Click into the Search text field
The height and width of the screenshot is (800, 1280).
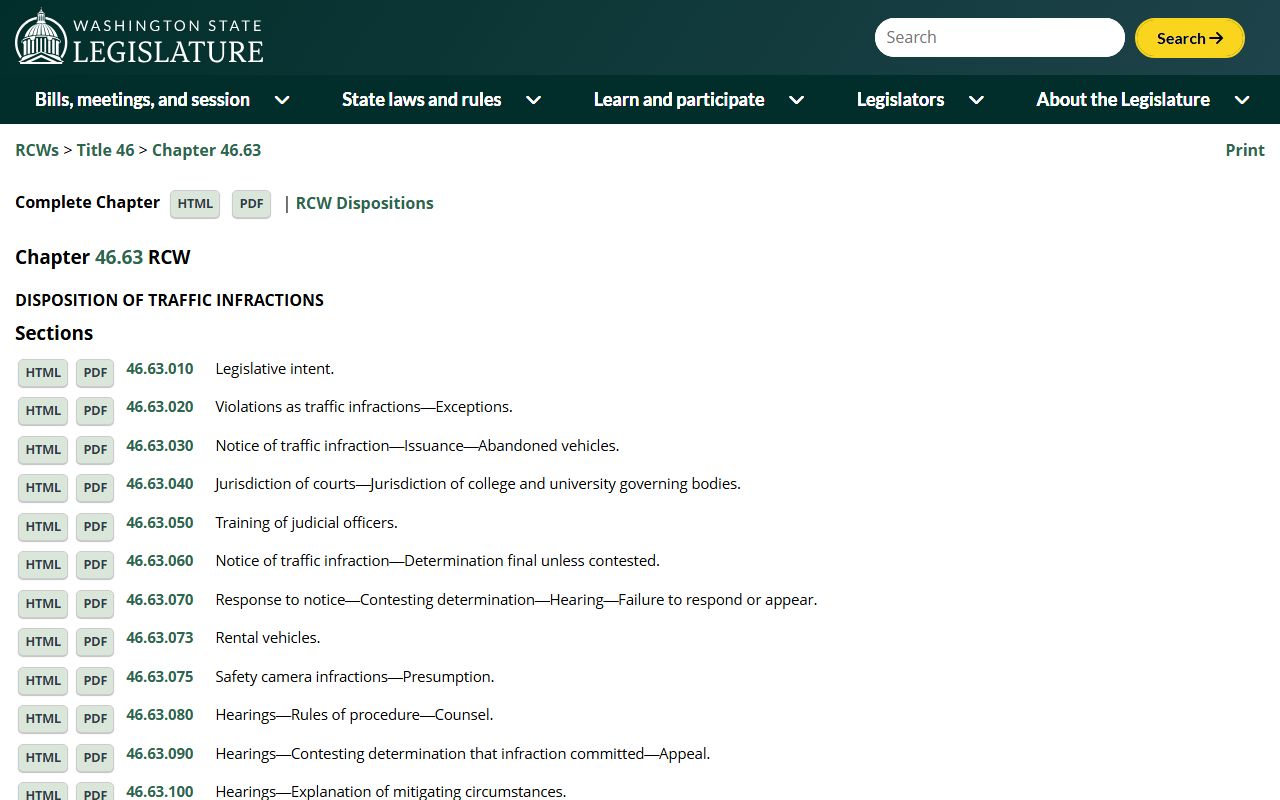(999, 38)
